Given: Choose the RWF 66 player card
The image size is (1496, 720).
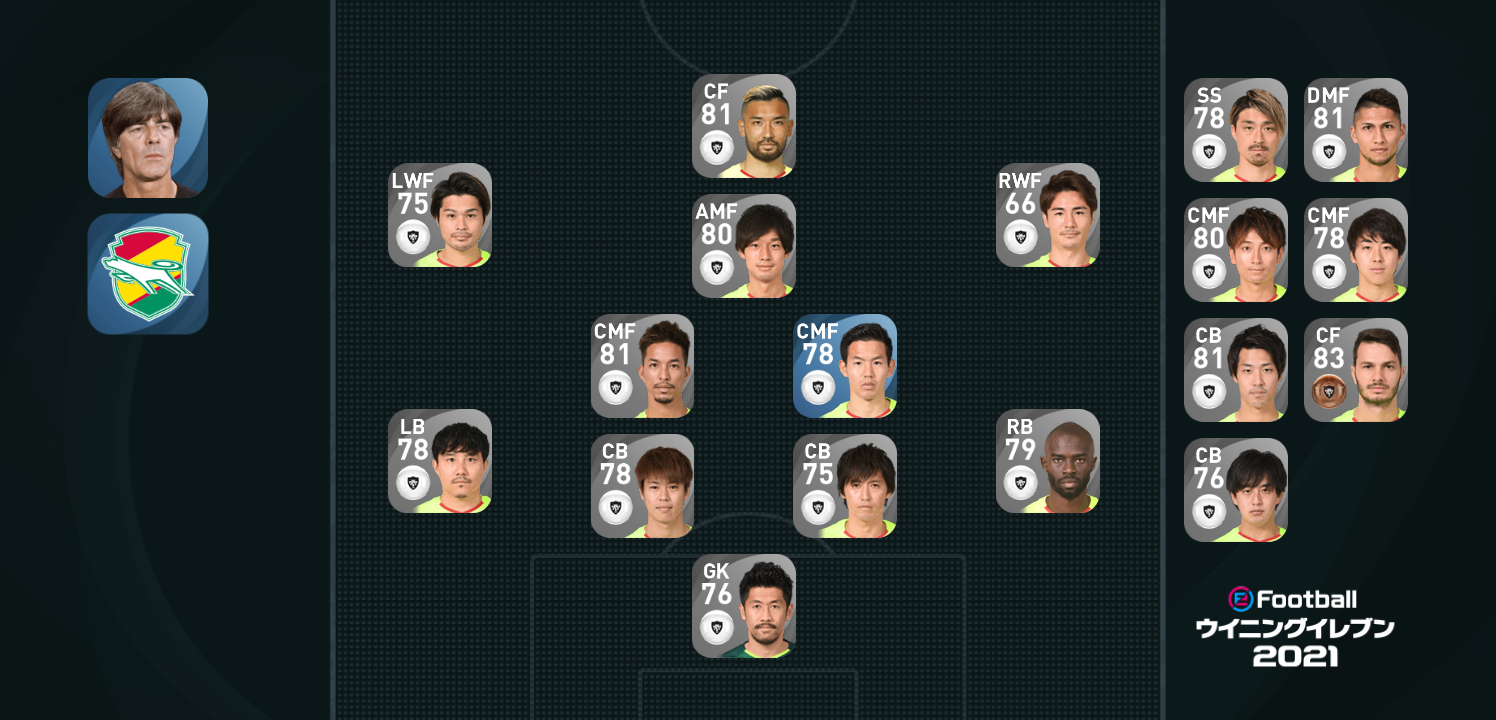Looking at the screenshot, I should coord(1048,215).
